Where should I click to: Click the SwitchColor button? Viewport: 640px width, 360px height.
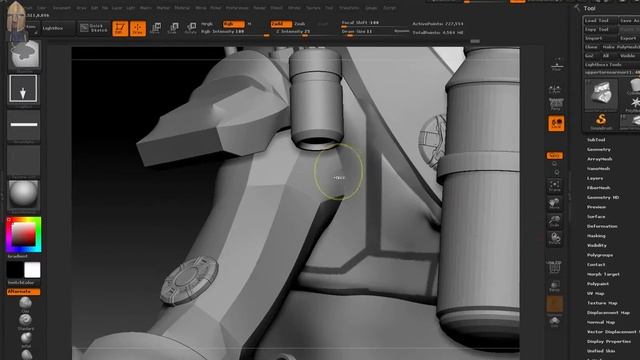click(x=23, y=282)
